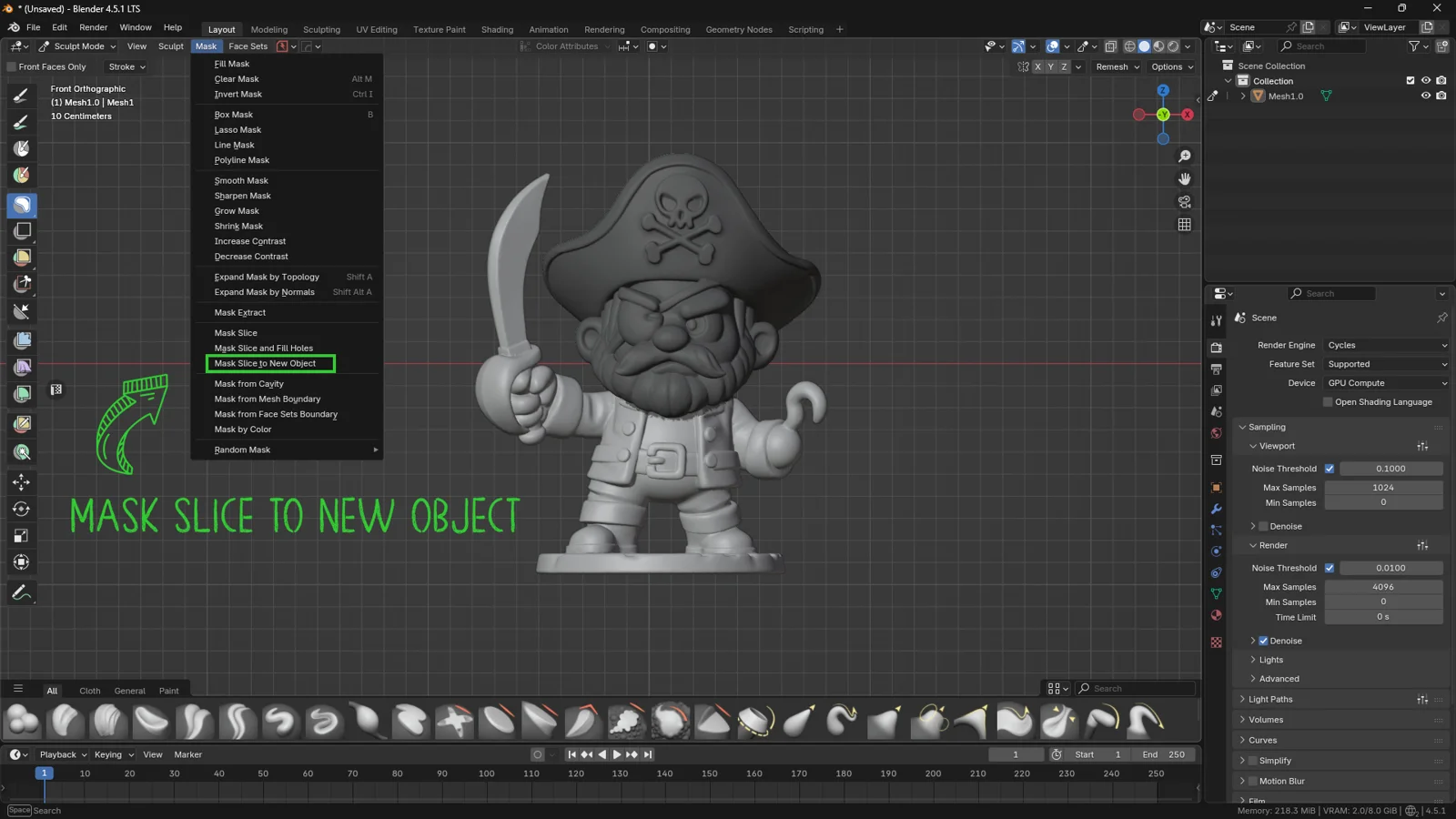Image resolution: width=1456 pixels, height=819 pixels.
Task: Toggle camera view icon in viewport
Action: 1184,202
